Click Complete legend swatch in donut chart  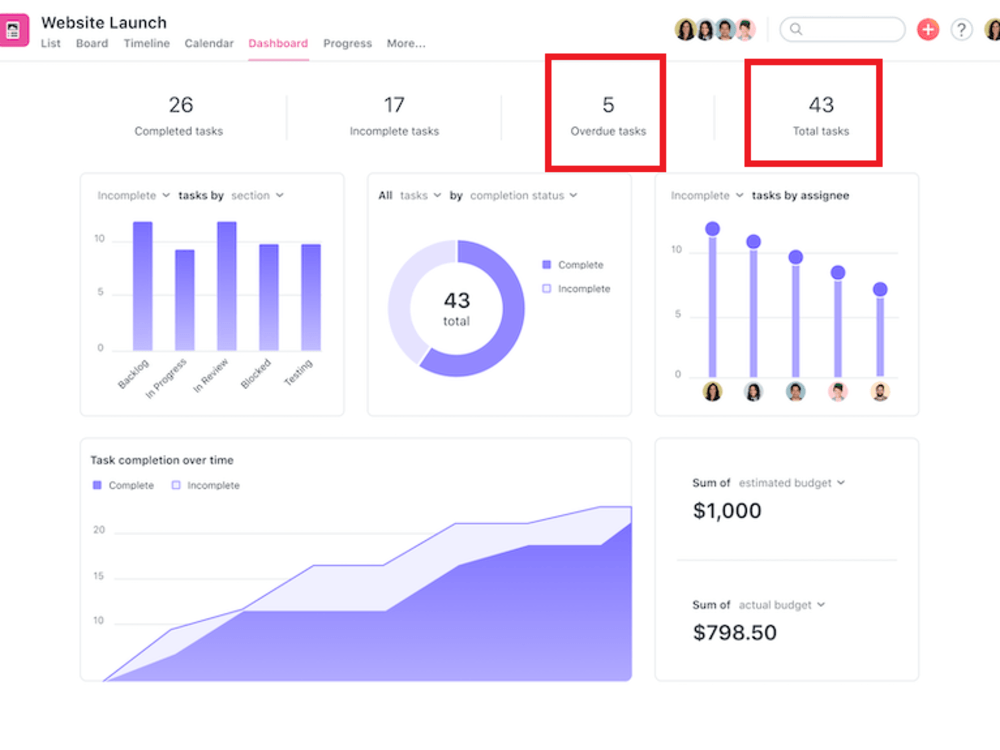(x=547, y=265)
